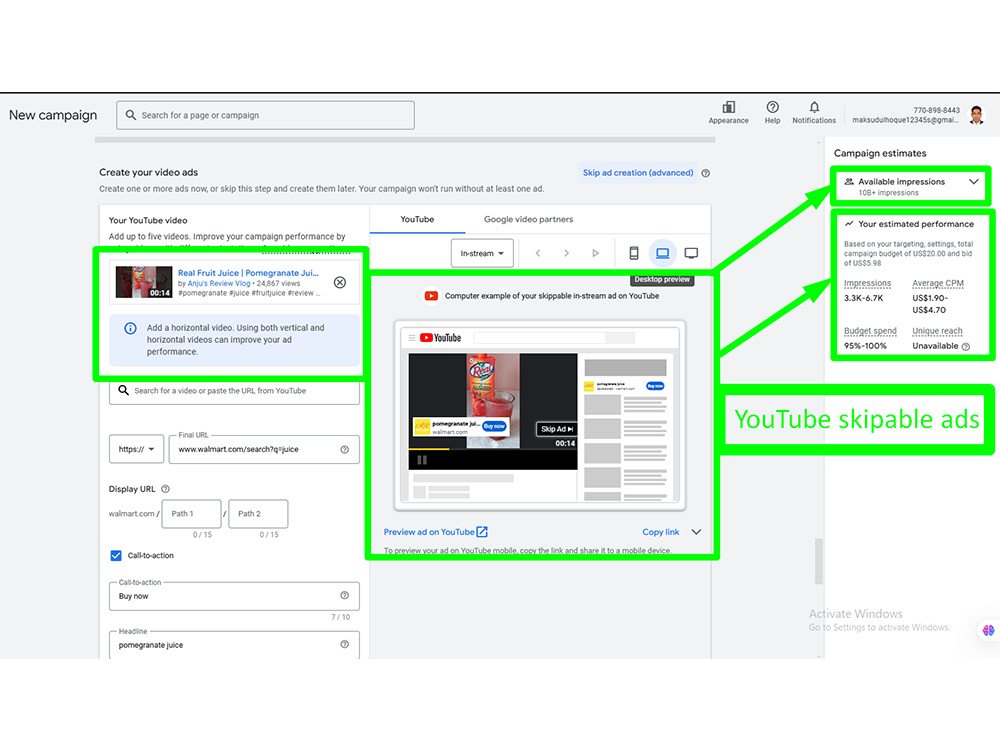Click the Budget spend label

click(x=870, y=330)
